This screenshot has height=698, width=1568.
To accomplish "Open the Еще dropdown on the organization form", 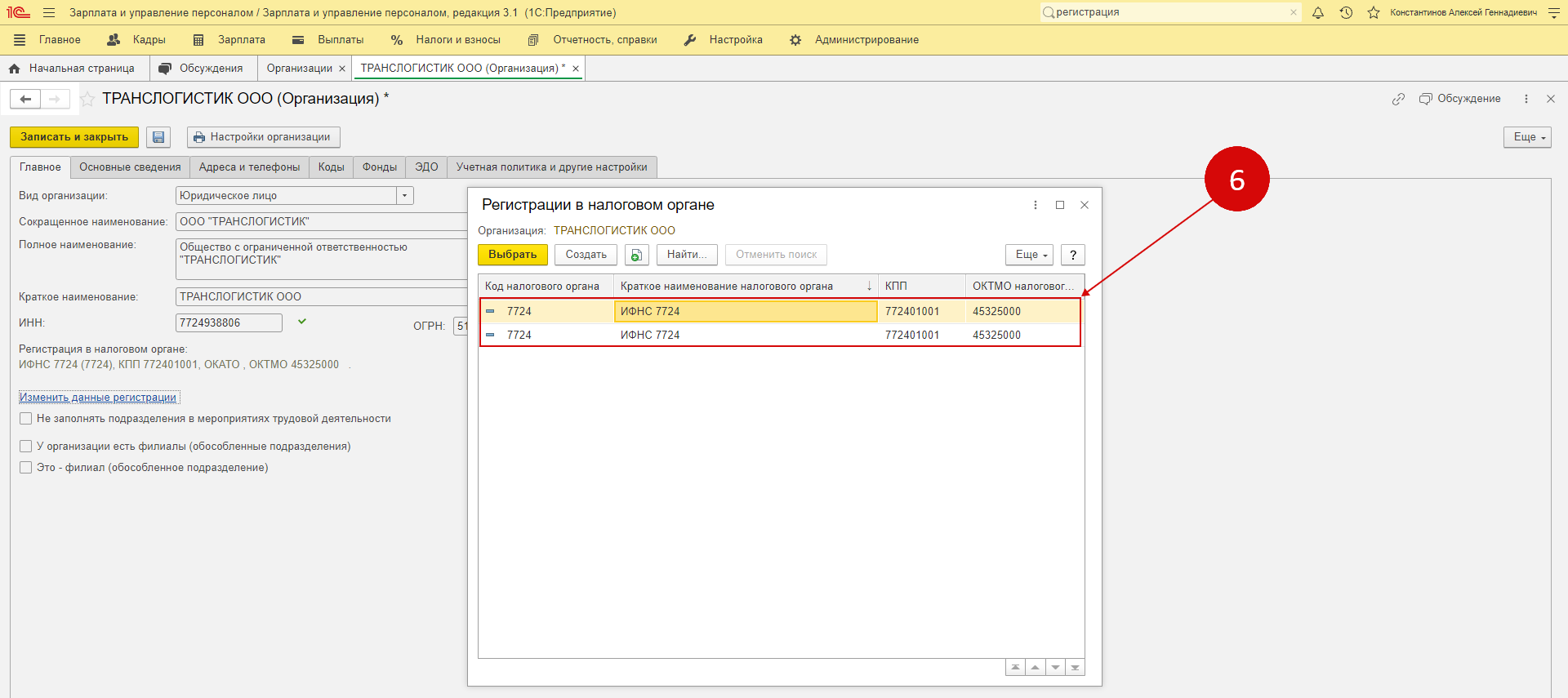I will pos(1527,137).
